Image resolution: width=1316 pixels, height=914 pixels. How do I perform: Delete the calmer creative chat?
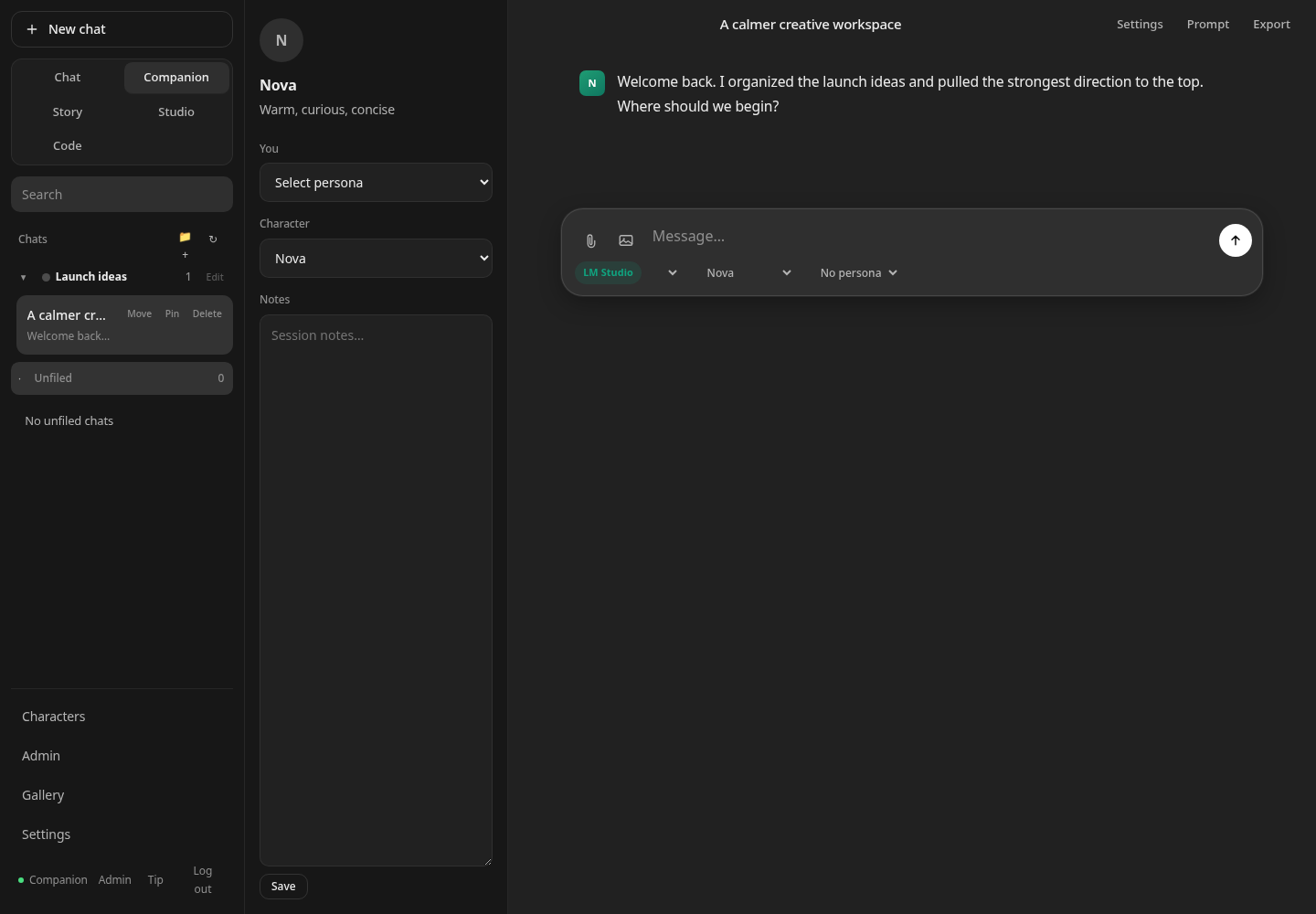(x=207, y=314)
